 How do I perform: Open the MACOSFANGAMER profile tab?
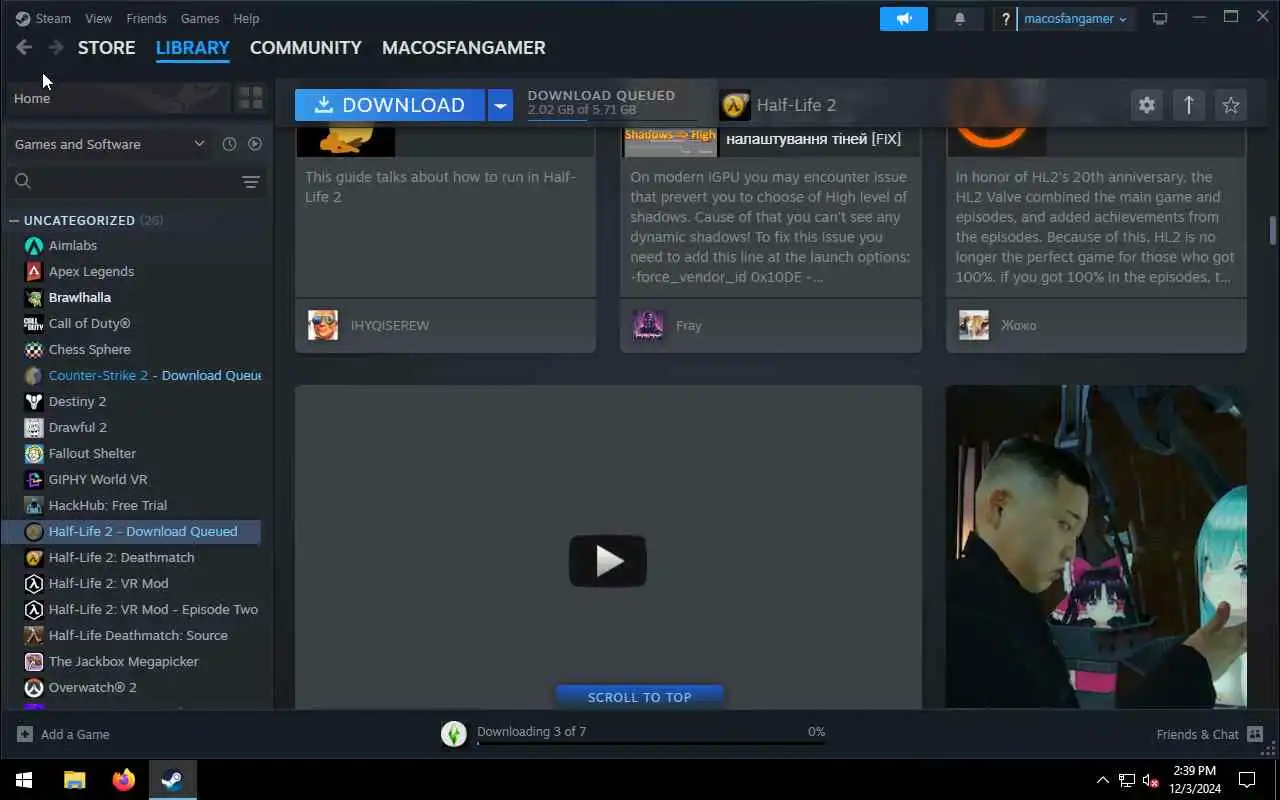464,47
